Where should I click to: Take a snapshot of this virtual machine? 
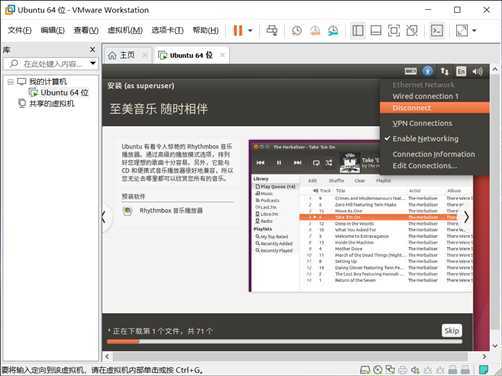(297, 31)
